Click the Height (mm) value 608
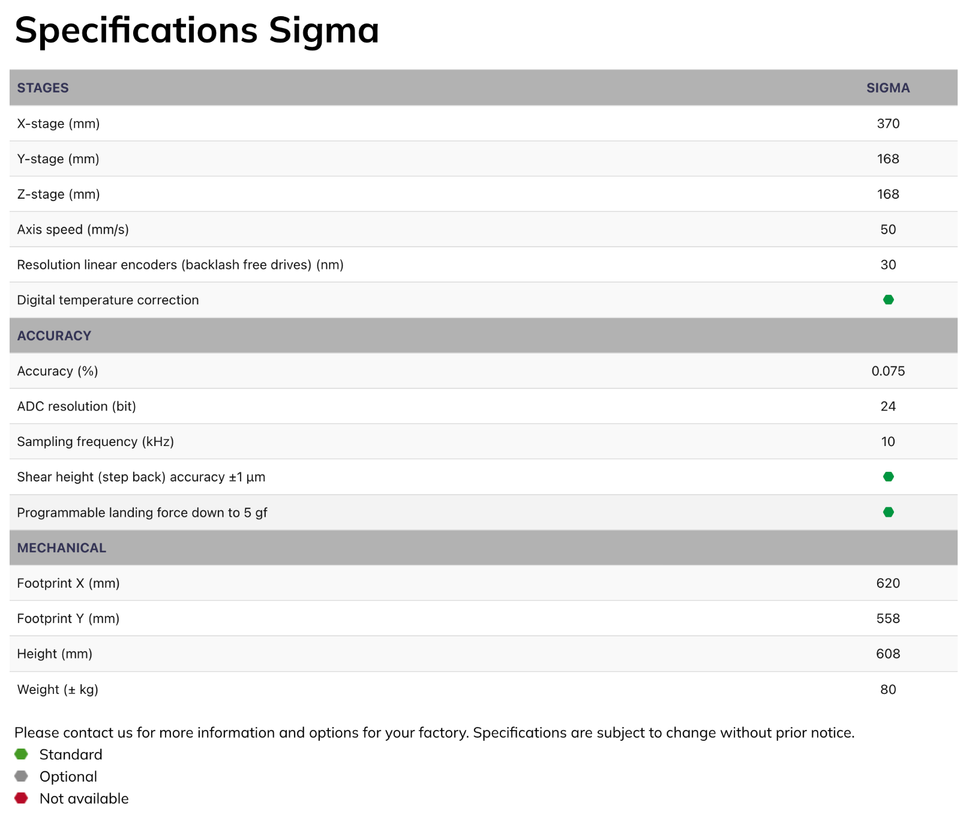The image size is (960, 817). click(x=888, y=654)
